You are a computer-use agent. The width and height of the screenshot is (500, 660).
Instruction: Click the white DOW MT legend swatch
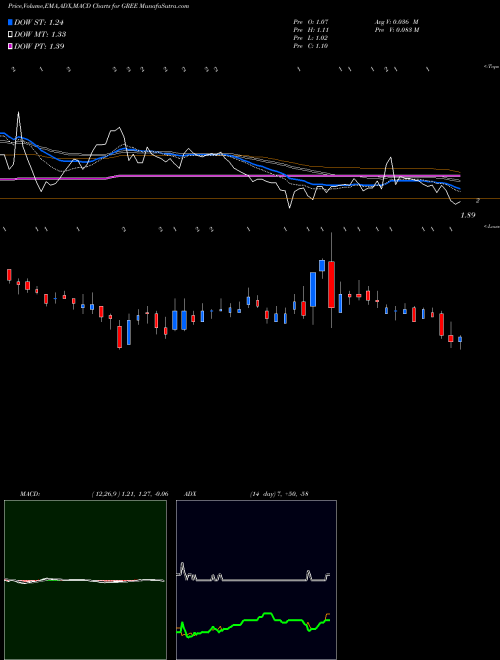10,35
